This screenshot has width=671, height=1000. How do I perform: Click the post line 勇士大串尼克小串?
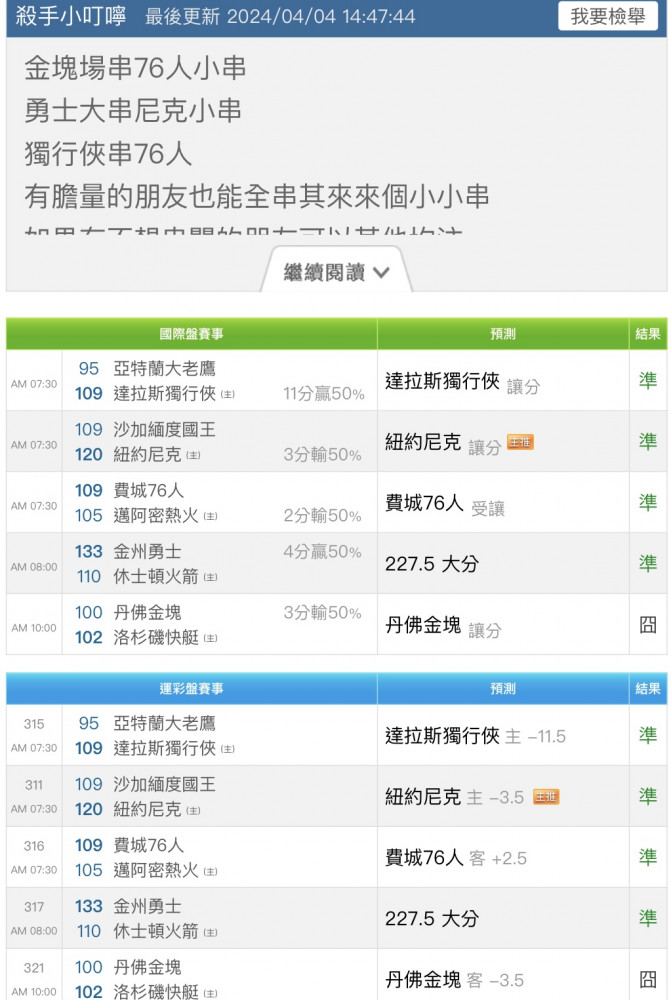133,110
